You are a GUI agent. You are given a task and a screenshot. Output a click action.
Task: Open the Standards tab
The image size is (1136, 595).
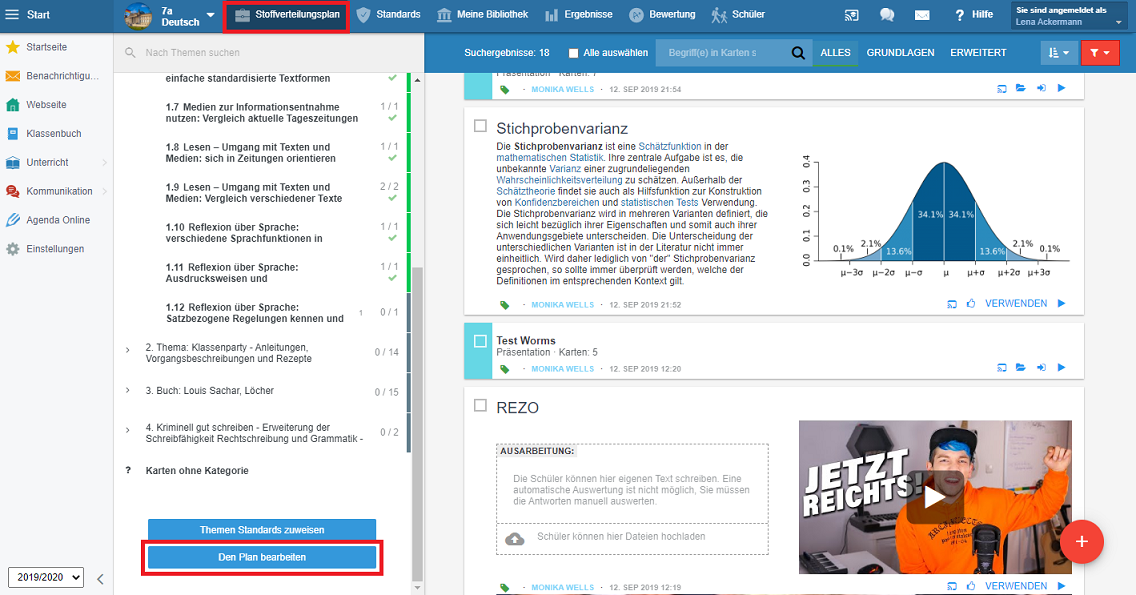[388, 14]
